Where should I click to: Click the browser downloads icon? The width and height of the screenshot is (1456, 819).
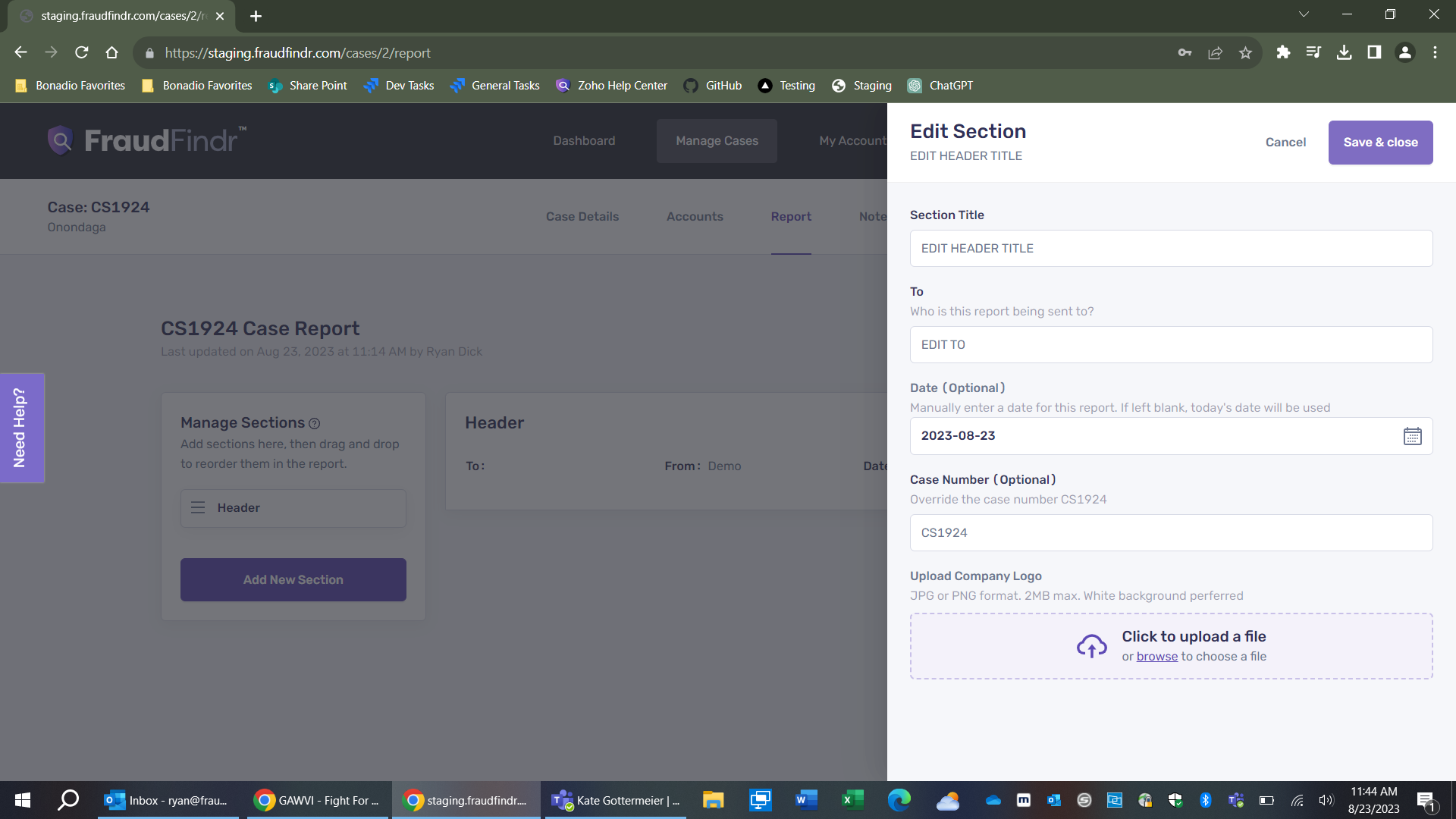pyautogui.click(x=1344, y=52)
